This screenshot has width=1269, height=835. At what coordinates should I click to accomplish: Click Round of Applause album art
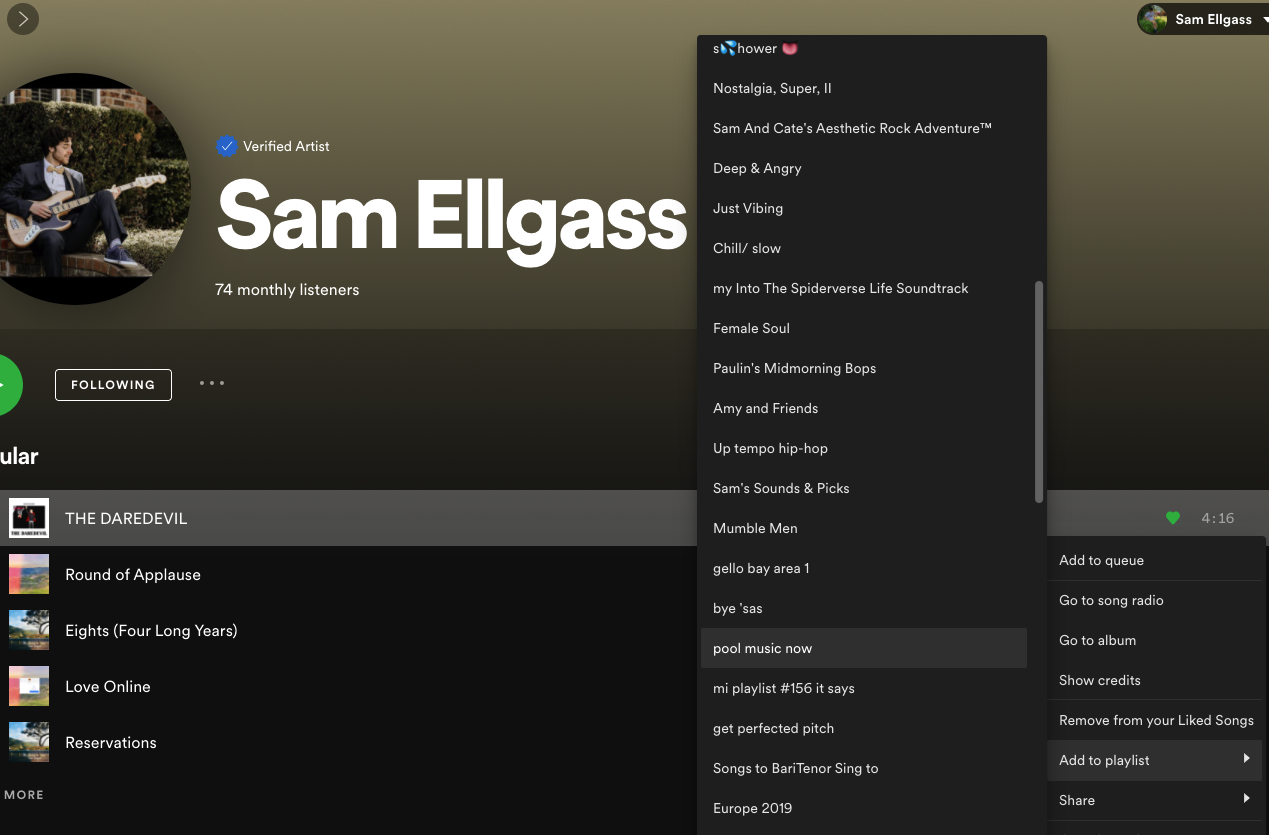[x=29, y=574]
